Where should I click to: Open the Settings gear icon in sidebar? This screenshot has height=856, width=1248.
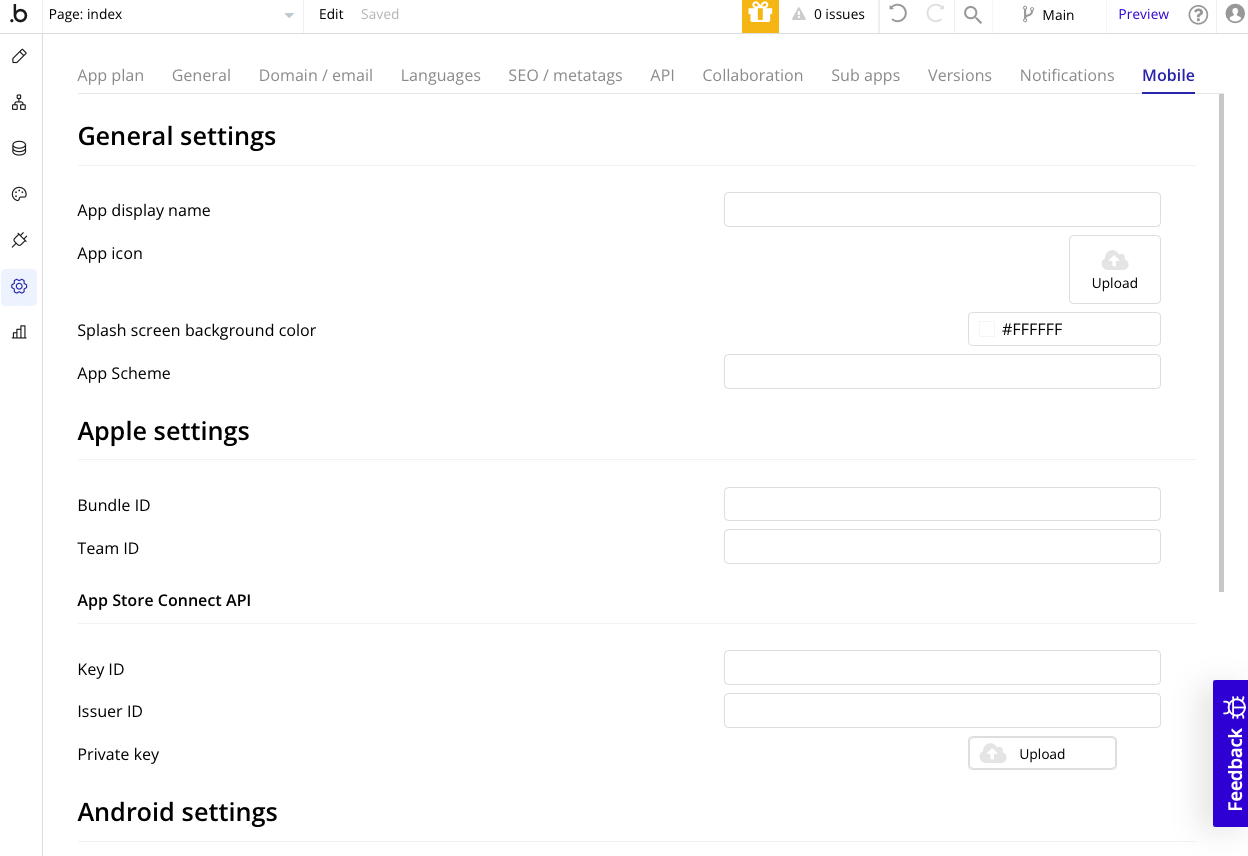(x=19, y=287)
